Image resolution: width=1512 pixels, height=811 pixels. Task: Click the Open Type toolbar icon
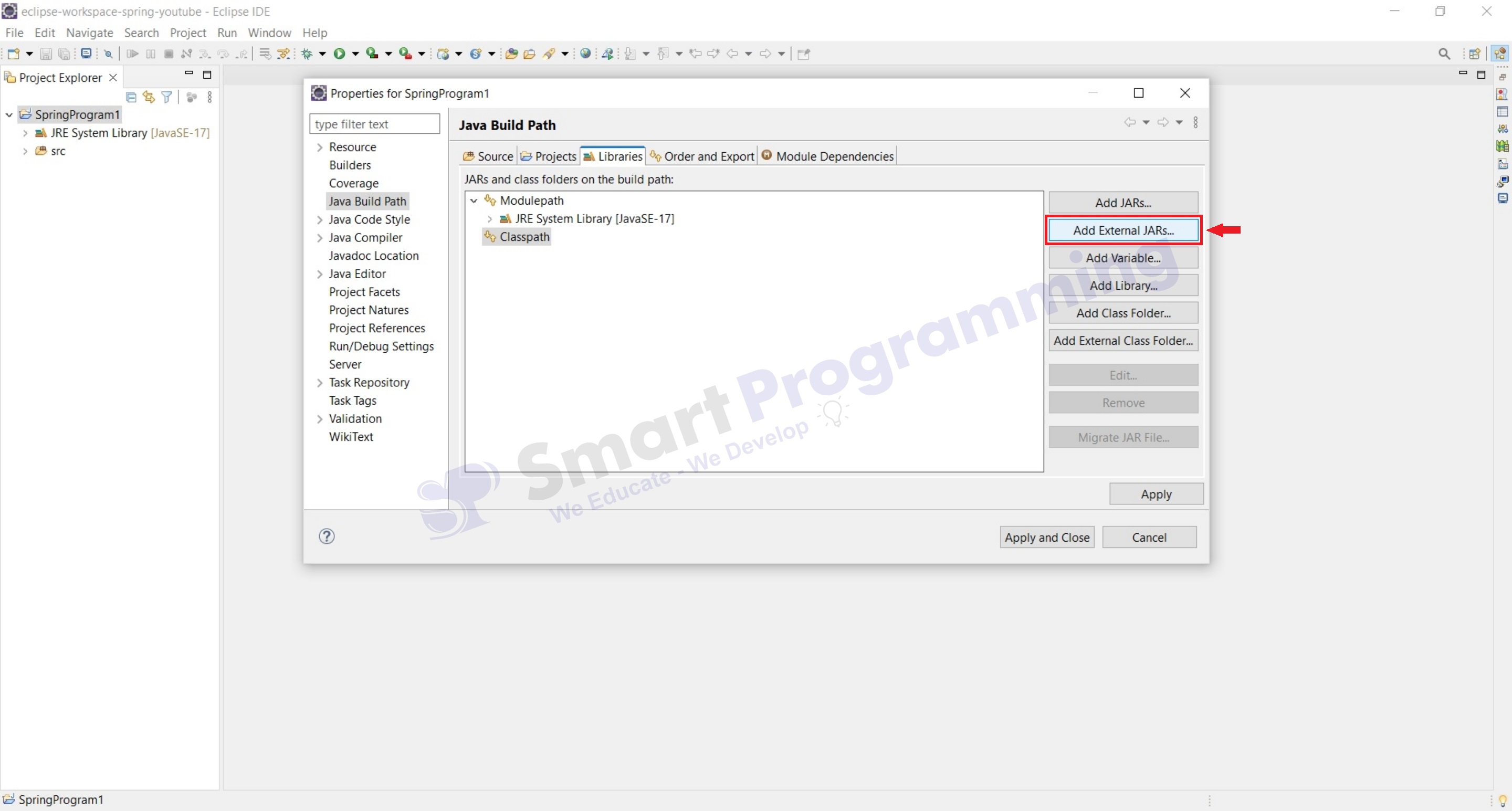coord(511,54)
